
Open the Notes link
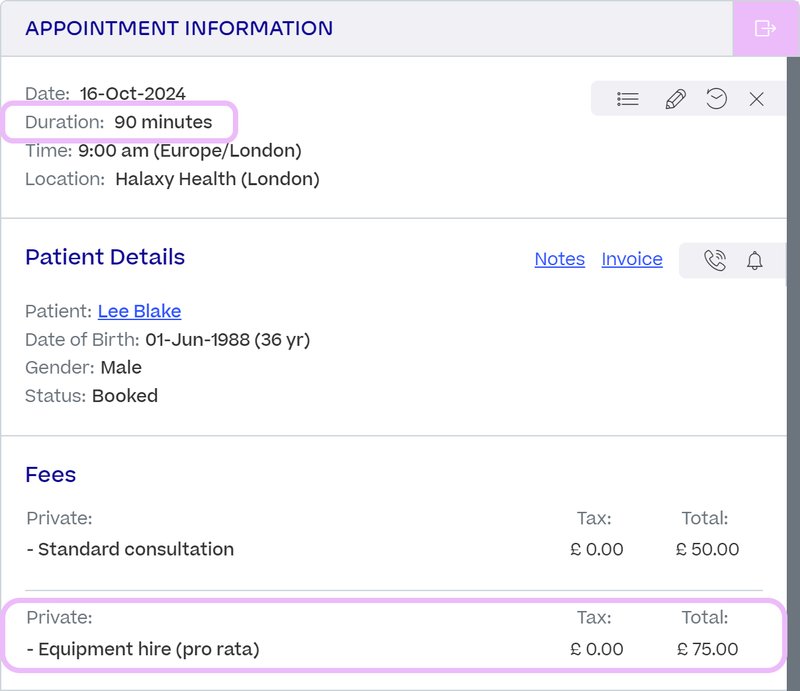[559, 259]
